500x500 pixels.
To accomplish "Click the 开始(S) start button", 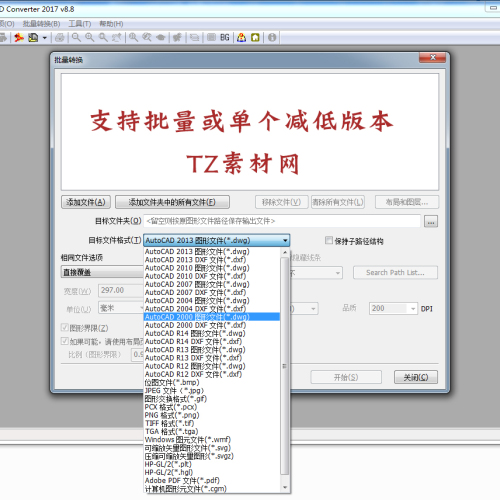I will tap(346, 377).
